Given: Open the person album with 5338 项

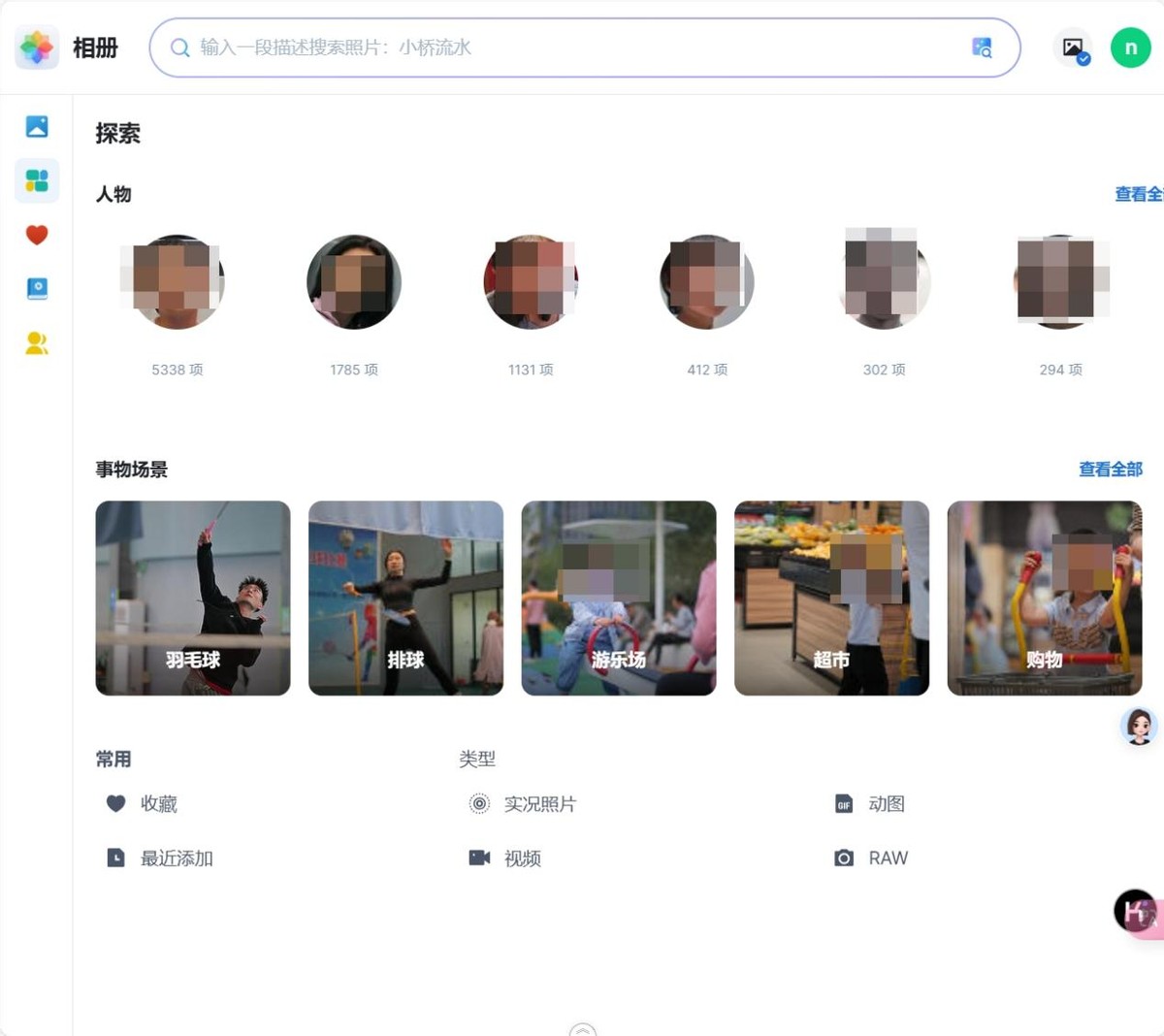Looking at the screenshot, I should [x=177, y=281].
